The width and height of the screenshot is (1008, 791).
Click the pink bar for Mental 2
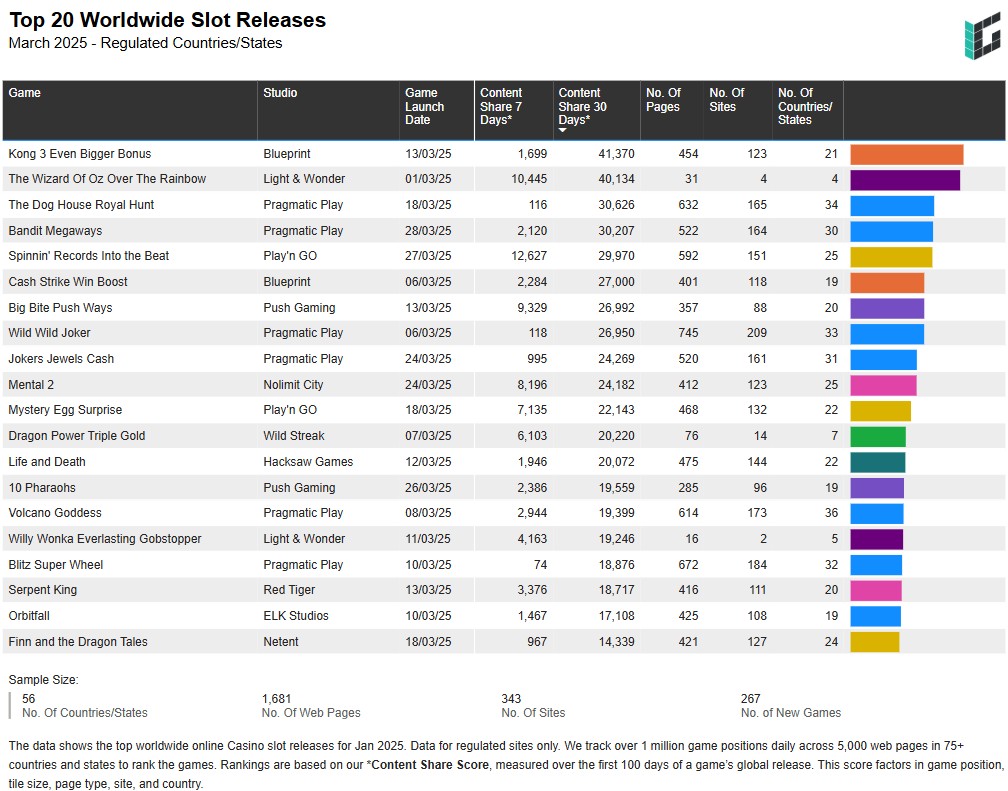(883, 385)
